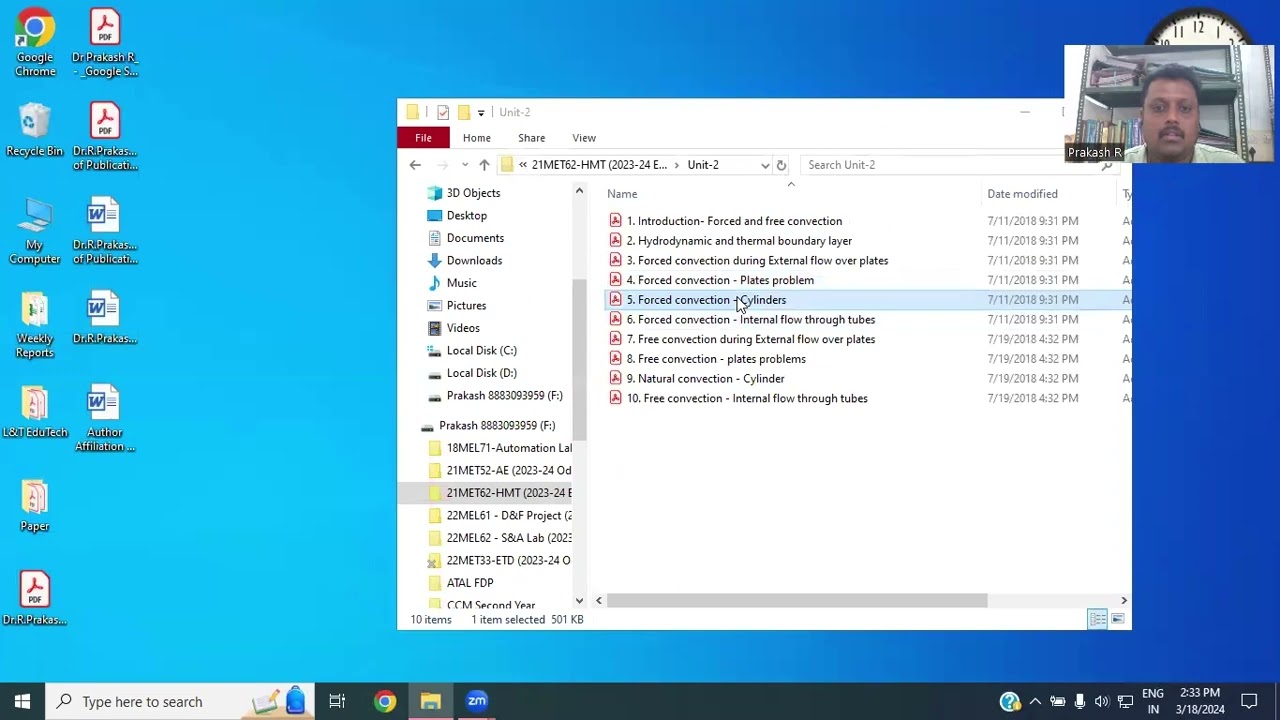Open L&T EduTech desktop folder
1280x720 pixels.
pos(35,412)
